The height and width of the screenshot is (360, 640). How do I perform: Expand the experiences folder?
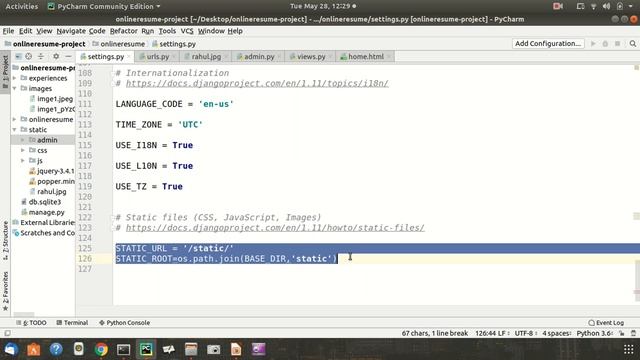pyautogui.click(x=15, y=78)
